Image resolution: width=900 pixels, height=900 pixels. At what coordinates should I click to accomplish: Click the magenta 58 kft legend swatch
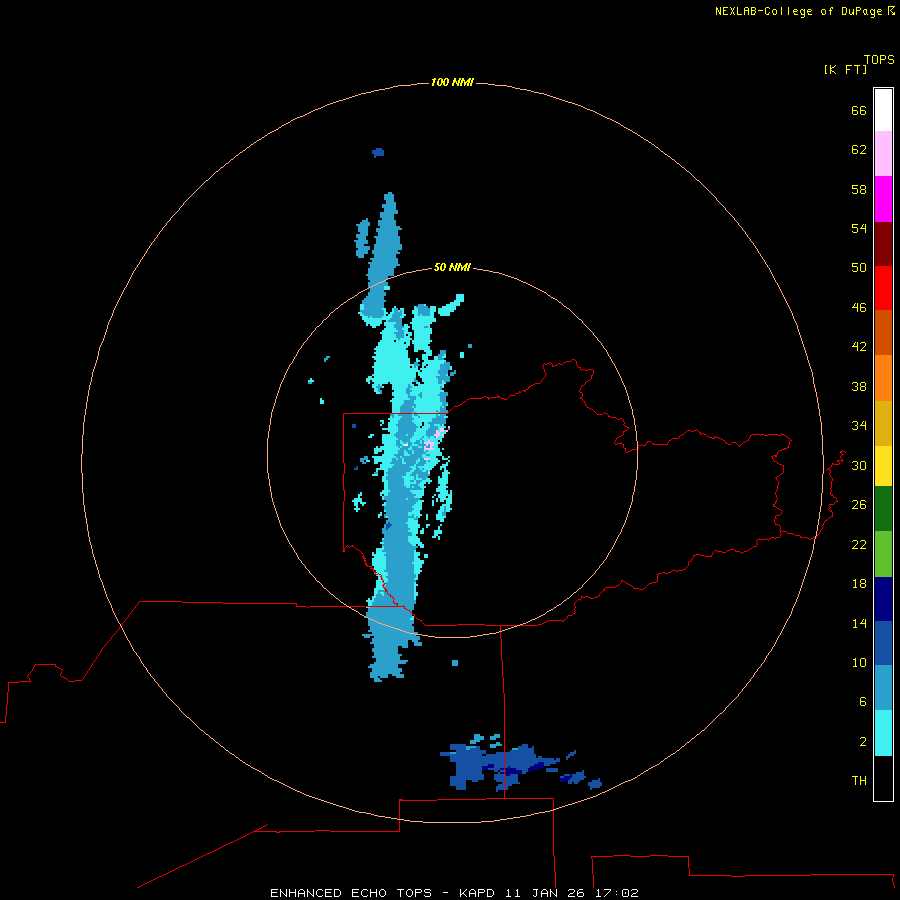pos(883,199)
